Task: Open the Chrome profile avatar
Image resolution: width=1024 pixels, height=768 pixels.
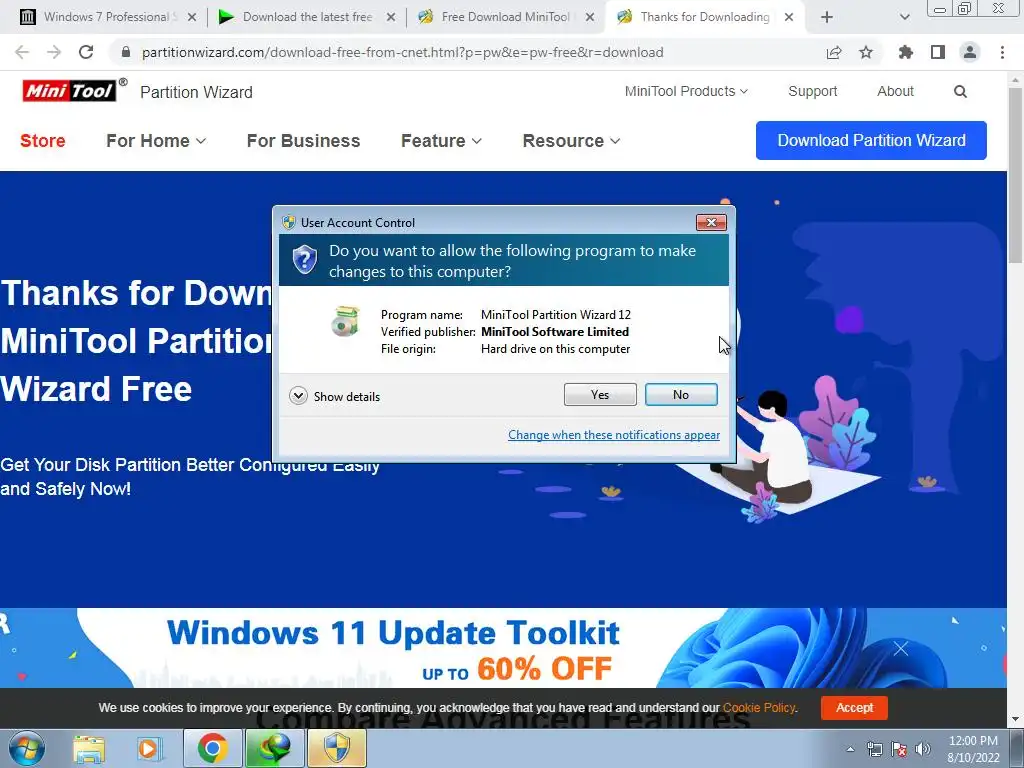Action: coord(970,52)
